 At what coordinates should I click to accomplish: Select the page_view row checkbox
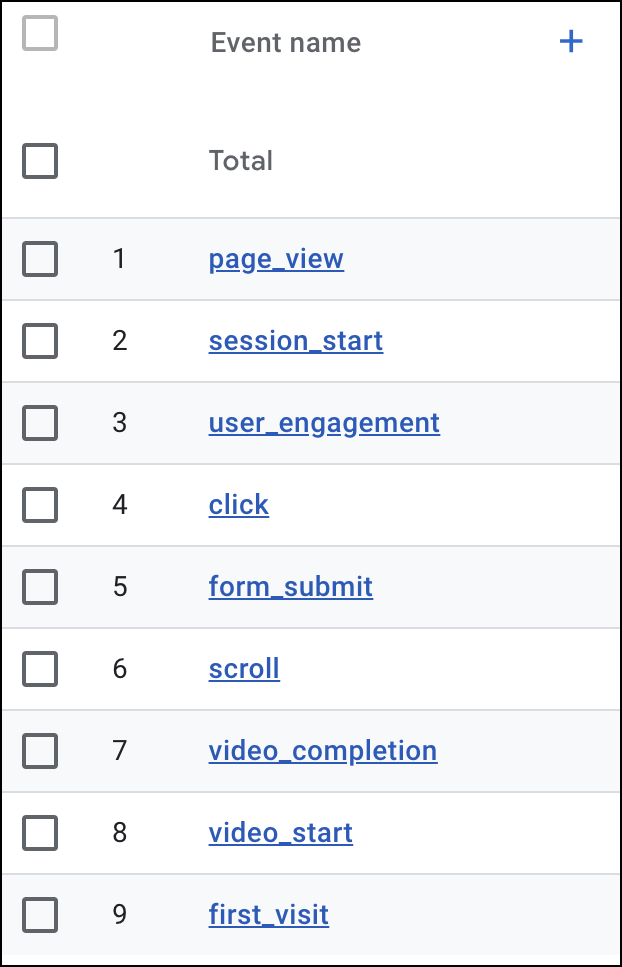coord(40,259)
